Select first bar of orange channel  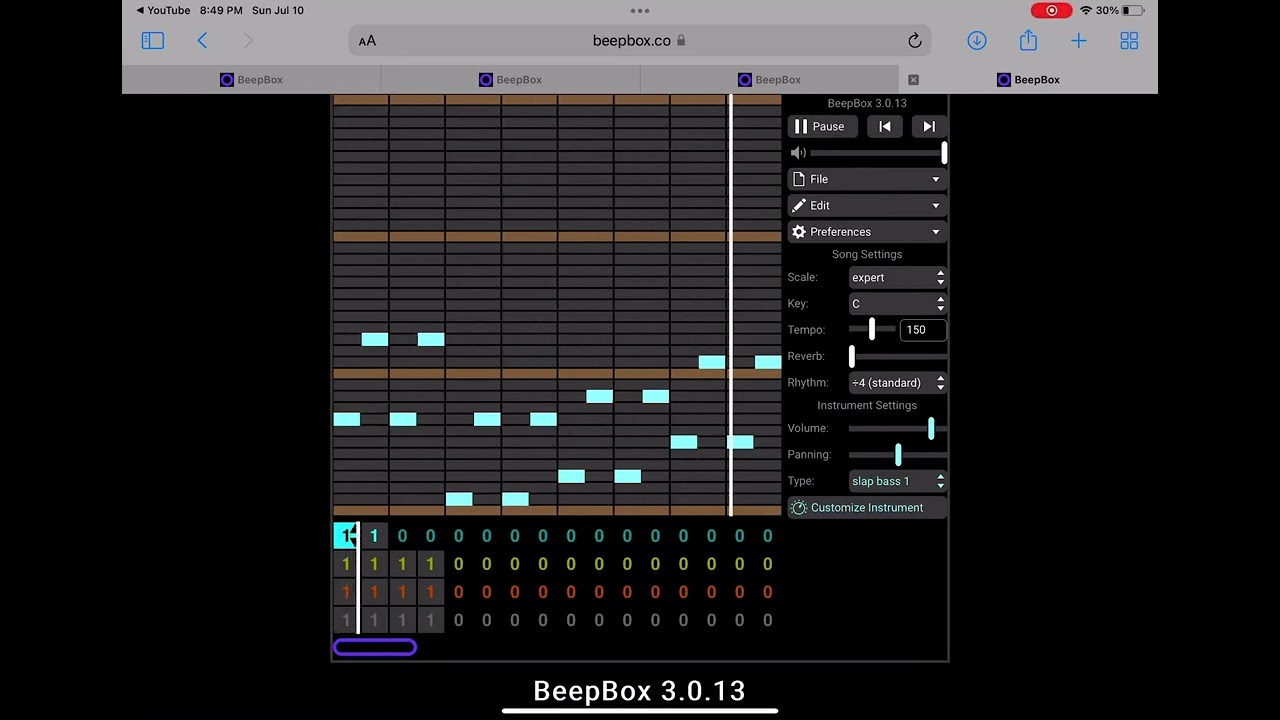pos(346,592)
